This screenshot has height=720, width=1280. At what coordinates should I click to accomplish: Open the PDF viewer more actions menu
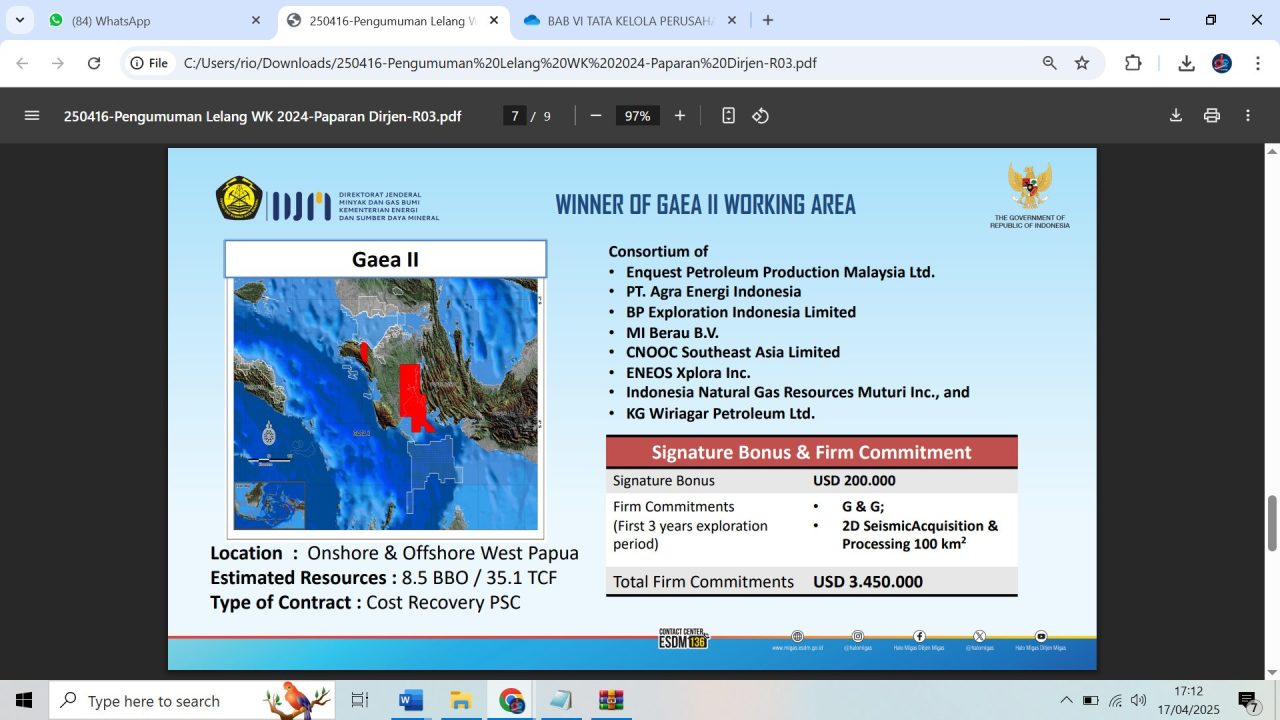point(1248,116)
